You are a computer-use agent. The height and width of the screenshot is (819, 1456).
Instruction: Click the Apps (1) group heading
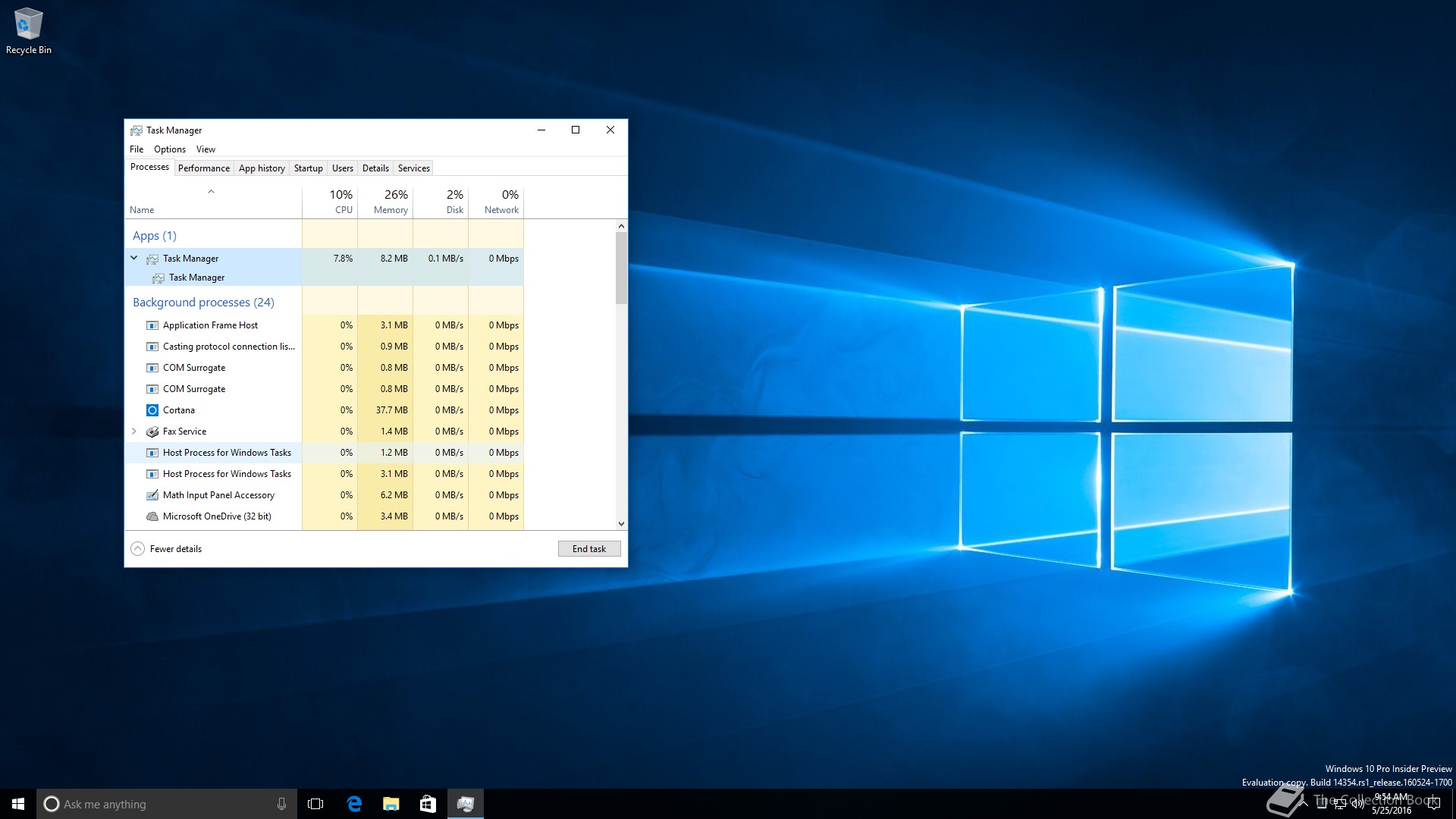155,236
